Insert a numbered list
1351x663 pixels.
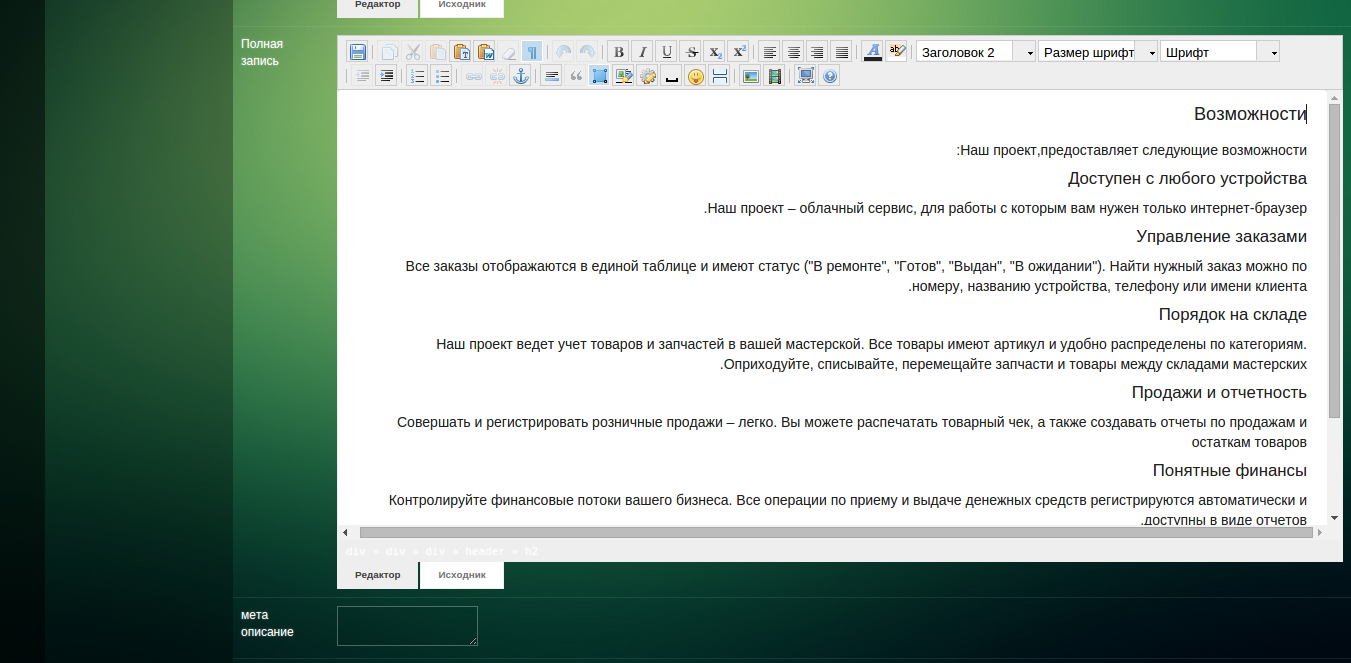point(418,76)
